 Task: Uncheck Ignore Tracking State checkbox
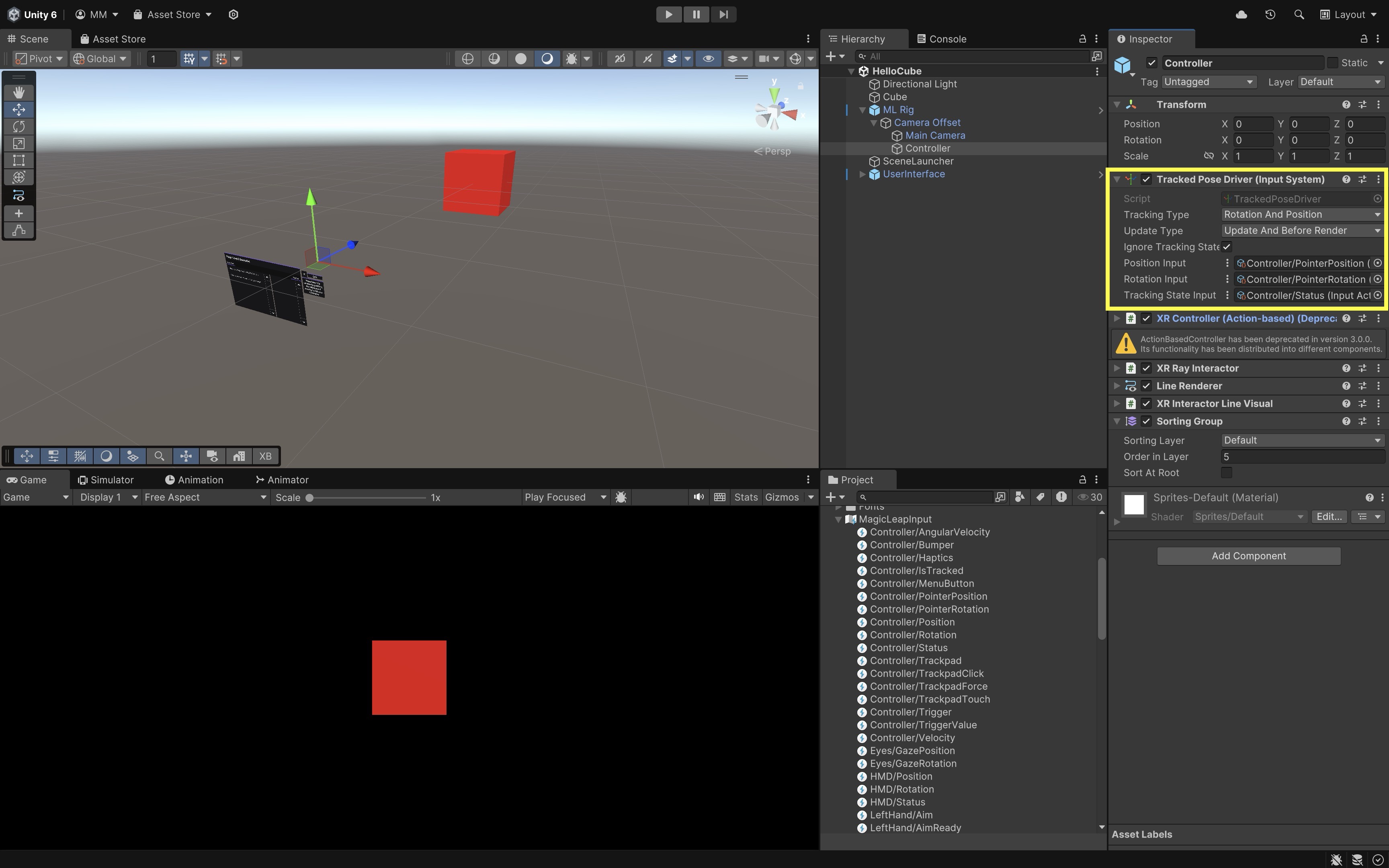(1227, 247)
